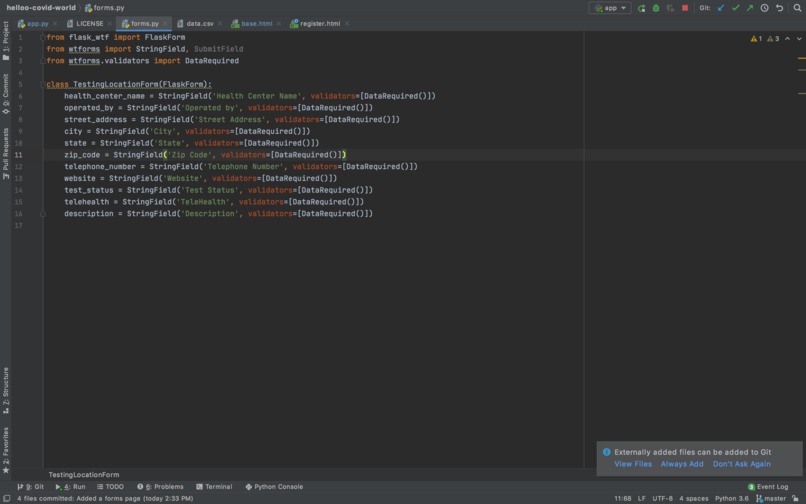Toggle the Run tool window button
806x504 pixels.
coord(70,487)
